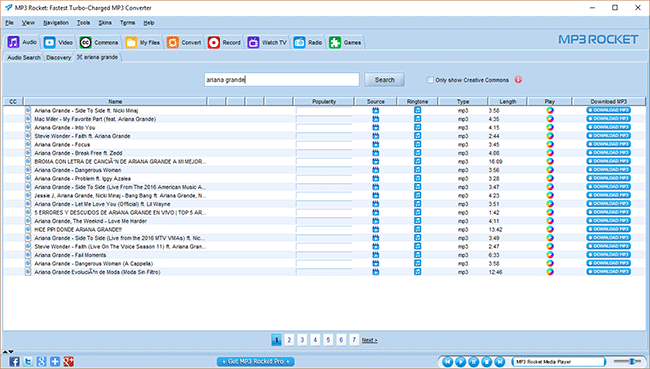Viewport: 650px width, 369px height.
Task: Go to results page 2
Action: [x=289, y=340]
